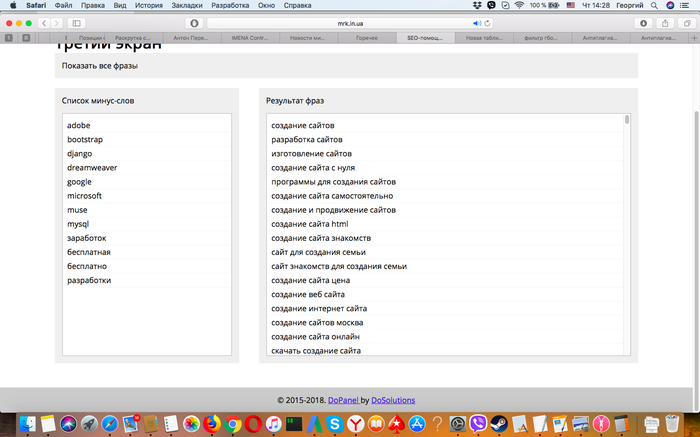Follow the DoPanel link in footer

pos(342,400)
